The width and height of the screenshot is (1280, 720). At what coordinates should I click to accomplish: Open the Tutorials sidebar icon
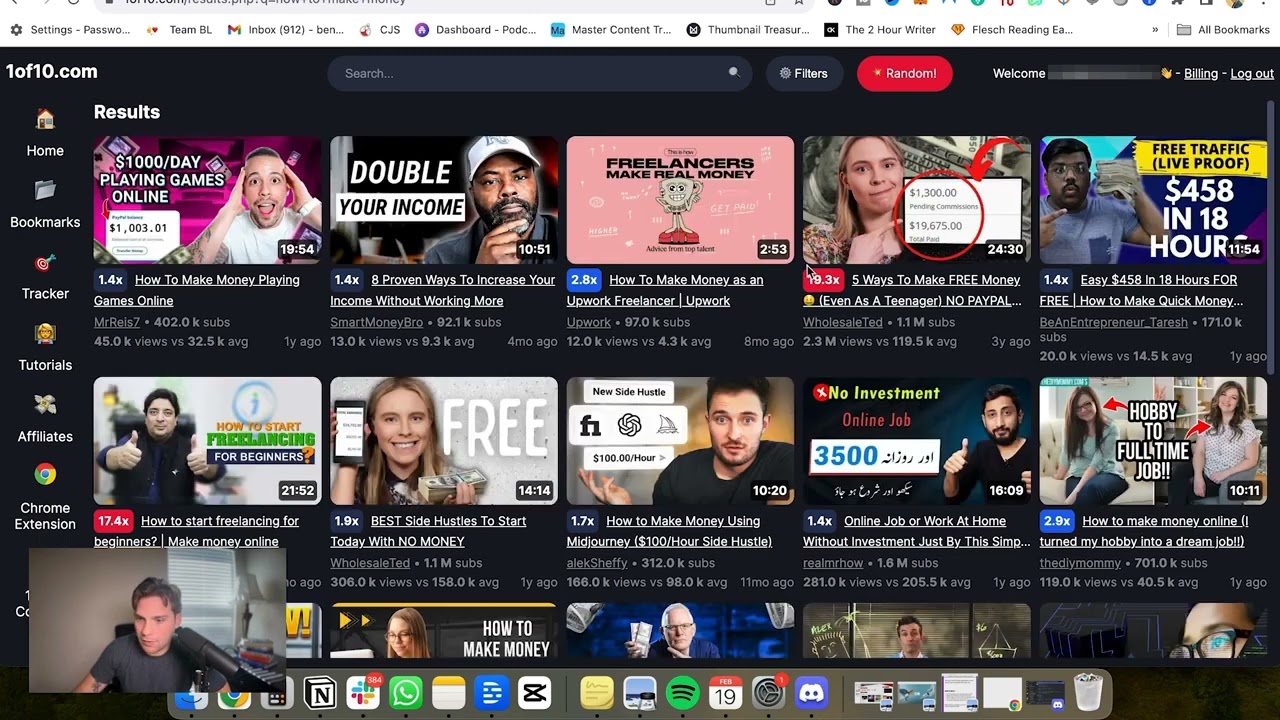point(45,334)
